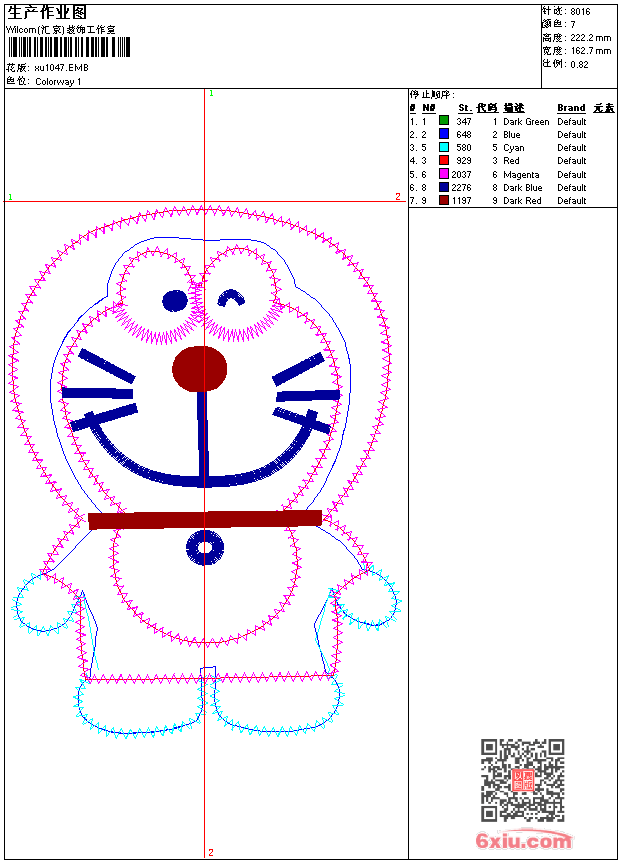Screen dimensions: 620x860
Task: Select the Dark Green description text
Action: point(526,122)
